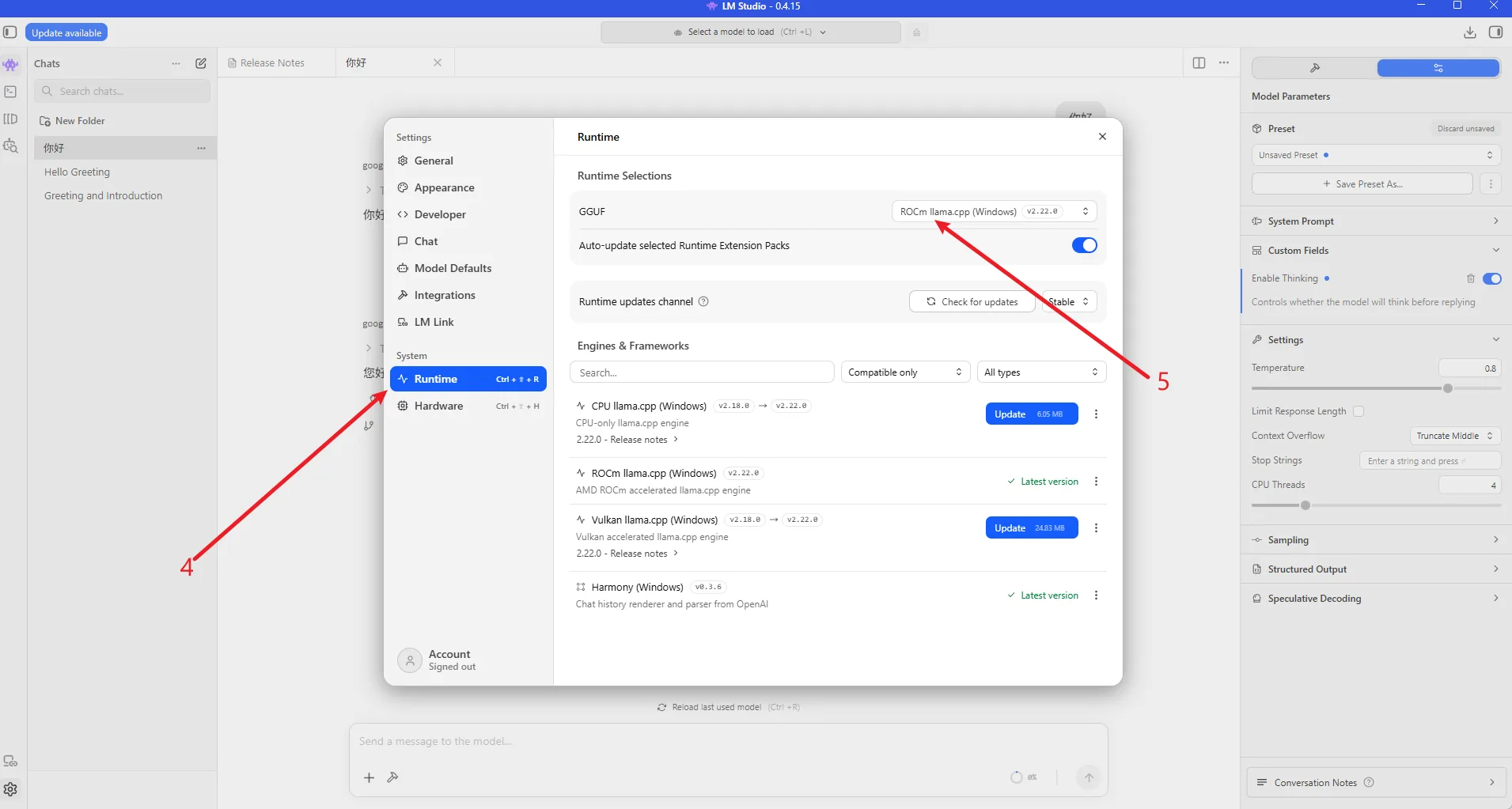Screen dimensions: 1512x809
Task: Open Appearance settings
Action: [x=468, y=187]
